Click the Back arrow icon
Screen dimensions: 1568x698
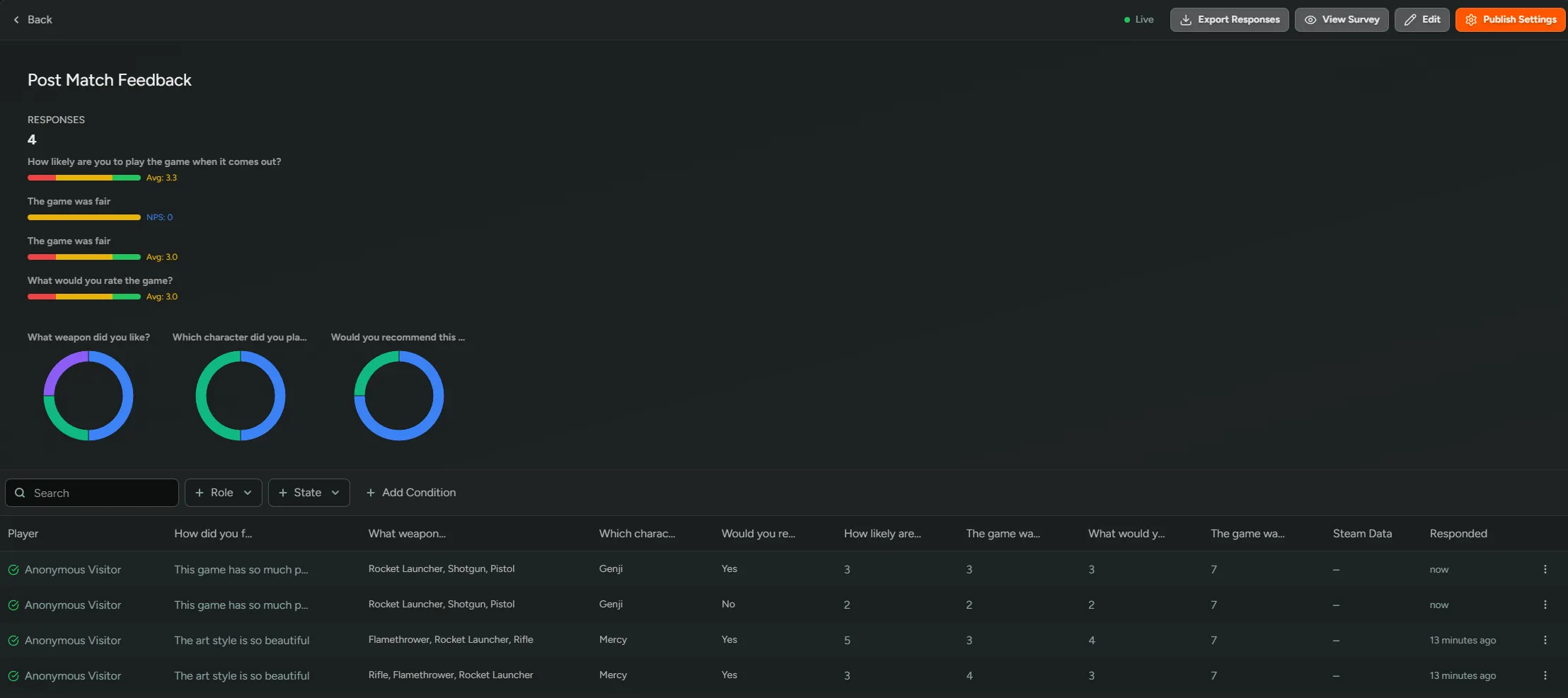[16, 20]
